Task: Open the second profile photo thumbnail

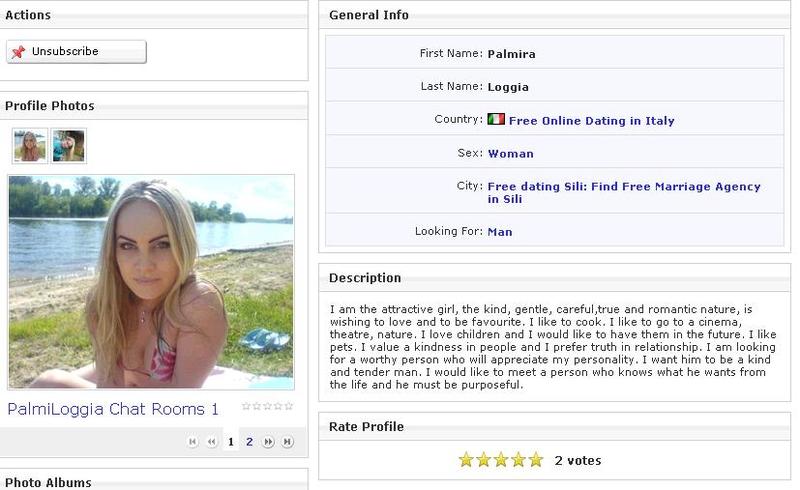Action: [68, 145]
